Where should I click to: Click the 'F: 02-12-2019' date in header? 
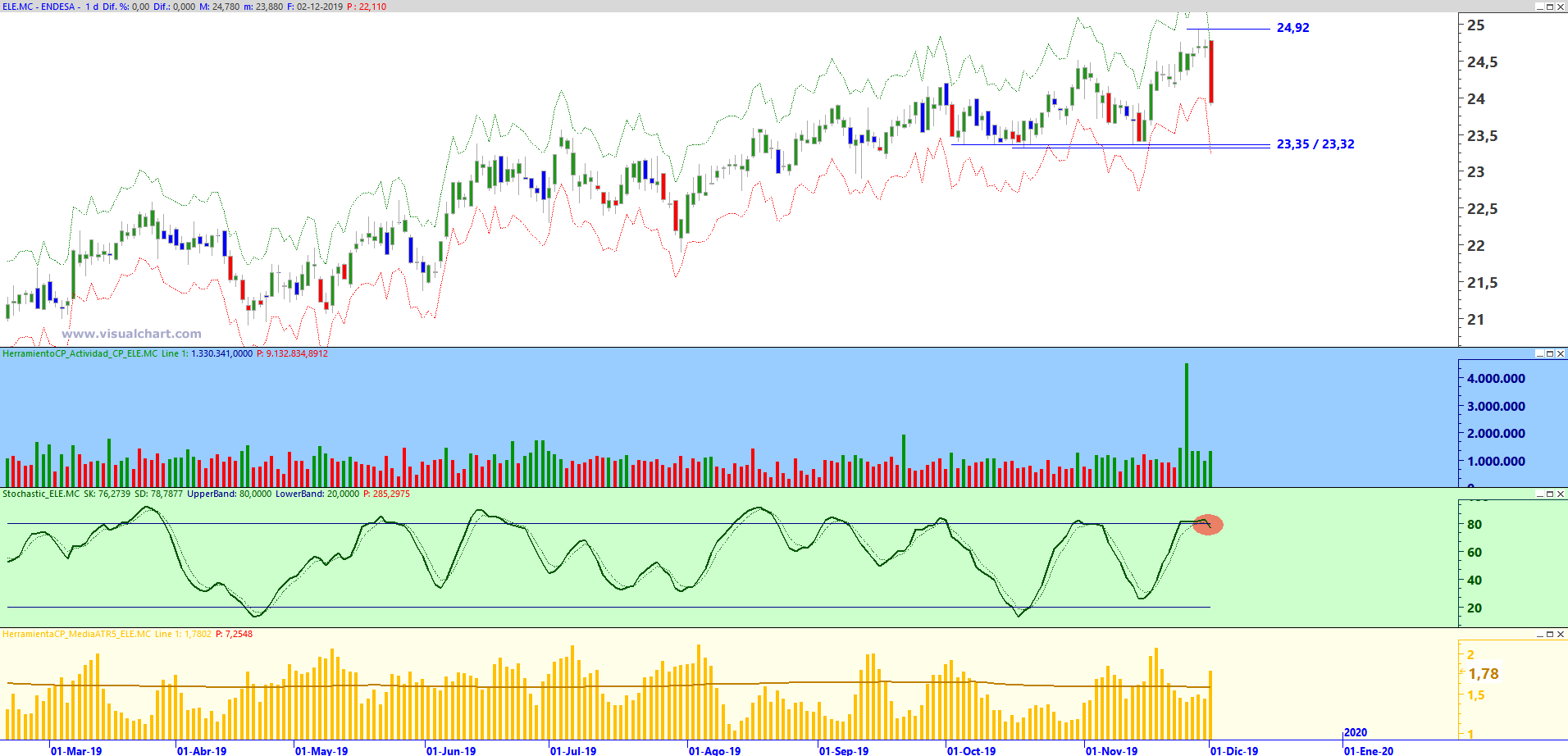coord(315,7)
